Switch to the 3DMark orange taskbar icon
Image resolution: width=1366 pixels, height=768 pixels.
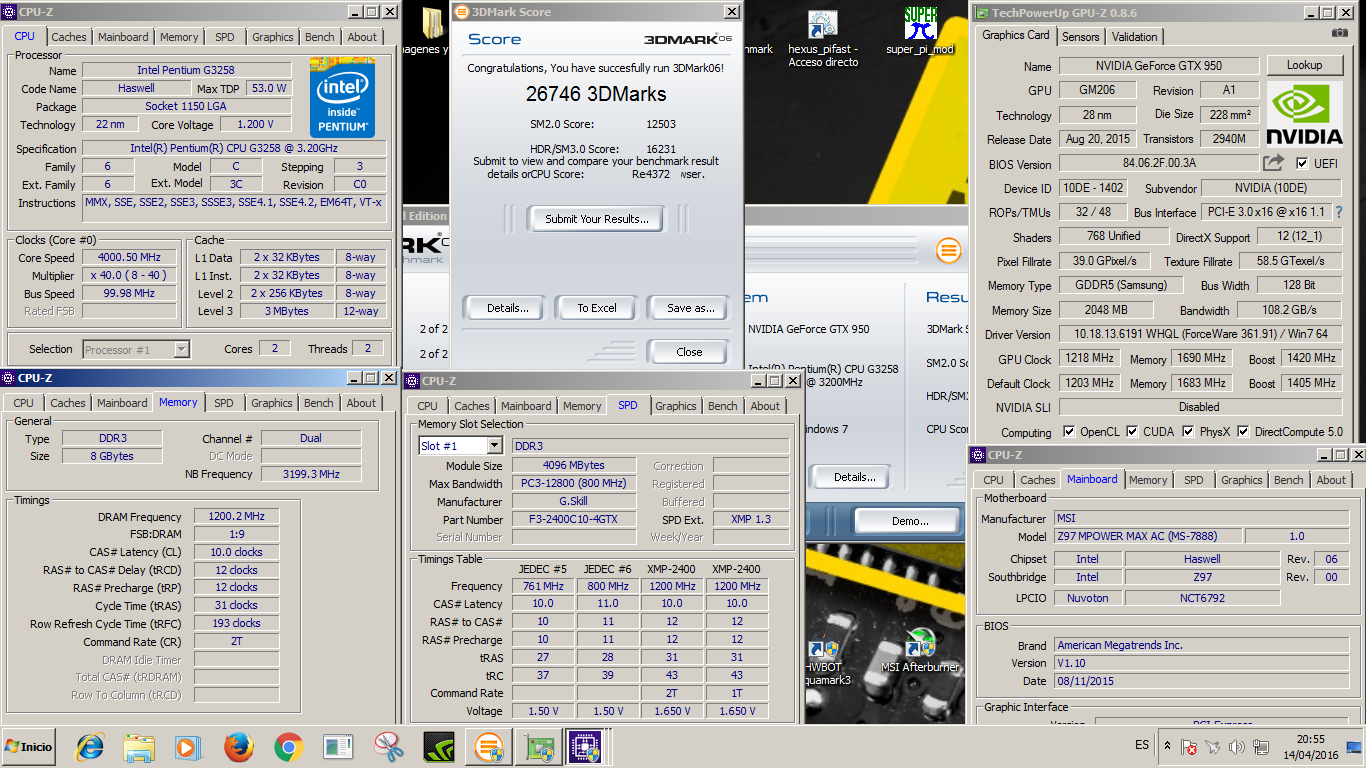click(489, 746)
